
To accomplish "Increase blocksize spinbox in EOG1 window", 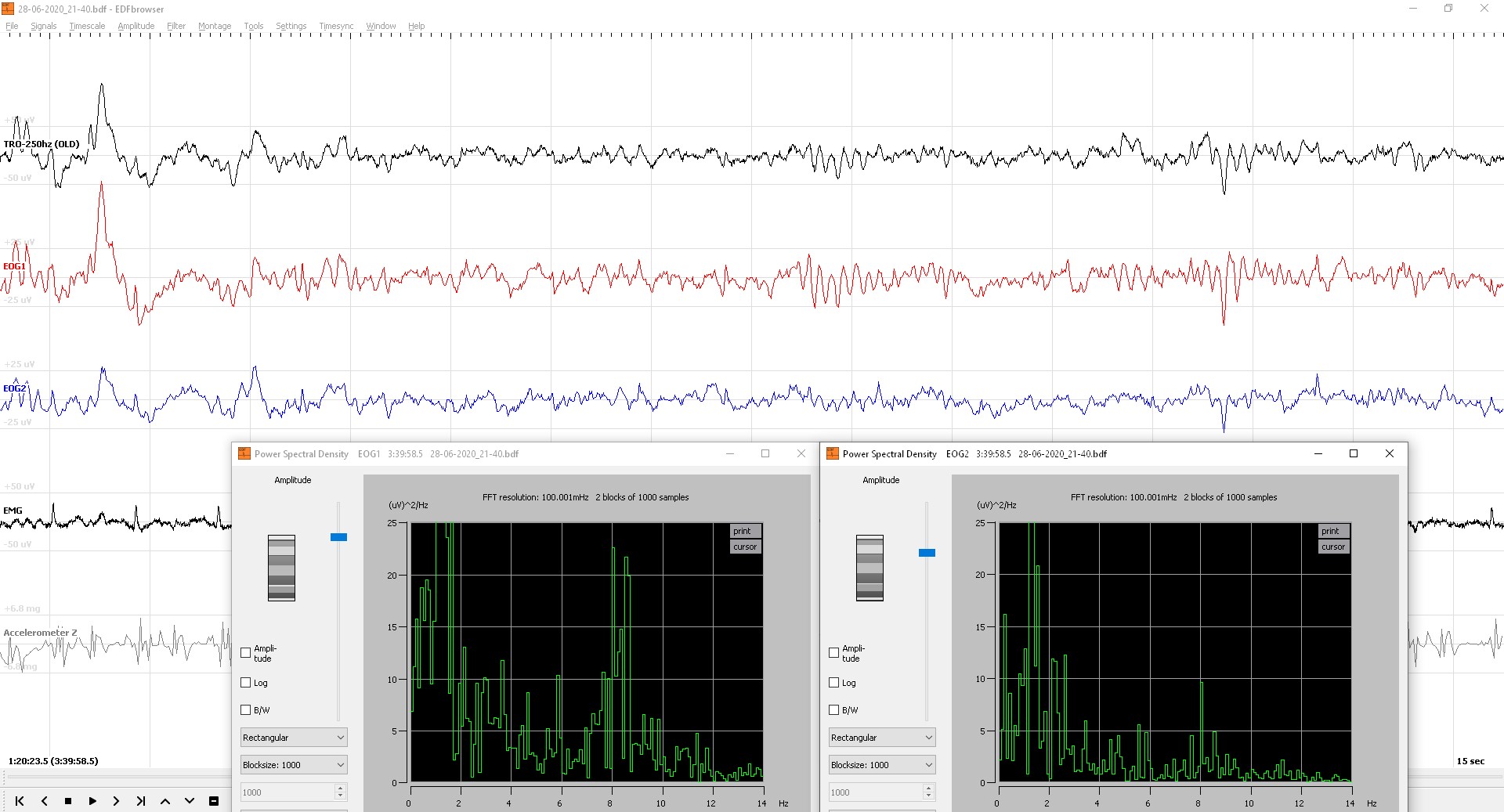I will pyautogui.click(x=340, y=789).
